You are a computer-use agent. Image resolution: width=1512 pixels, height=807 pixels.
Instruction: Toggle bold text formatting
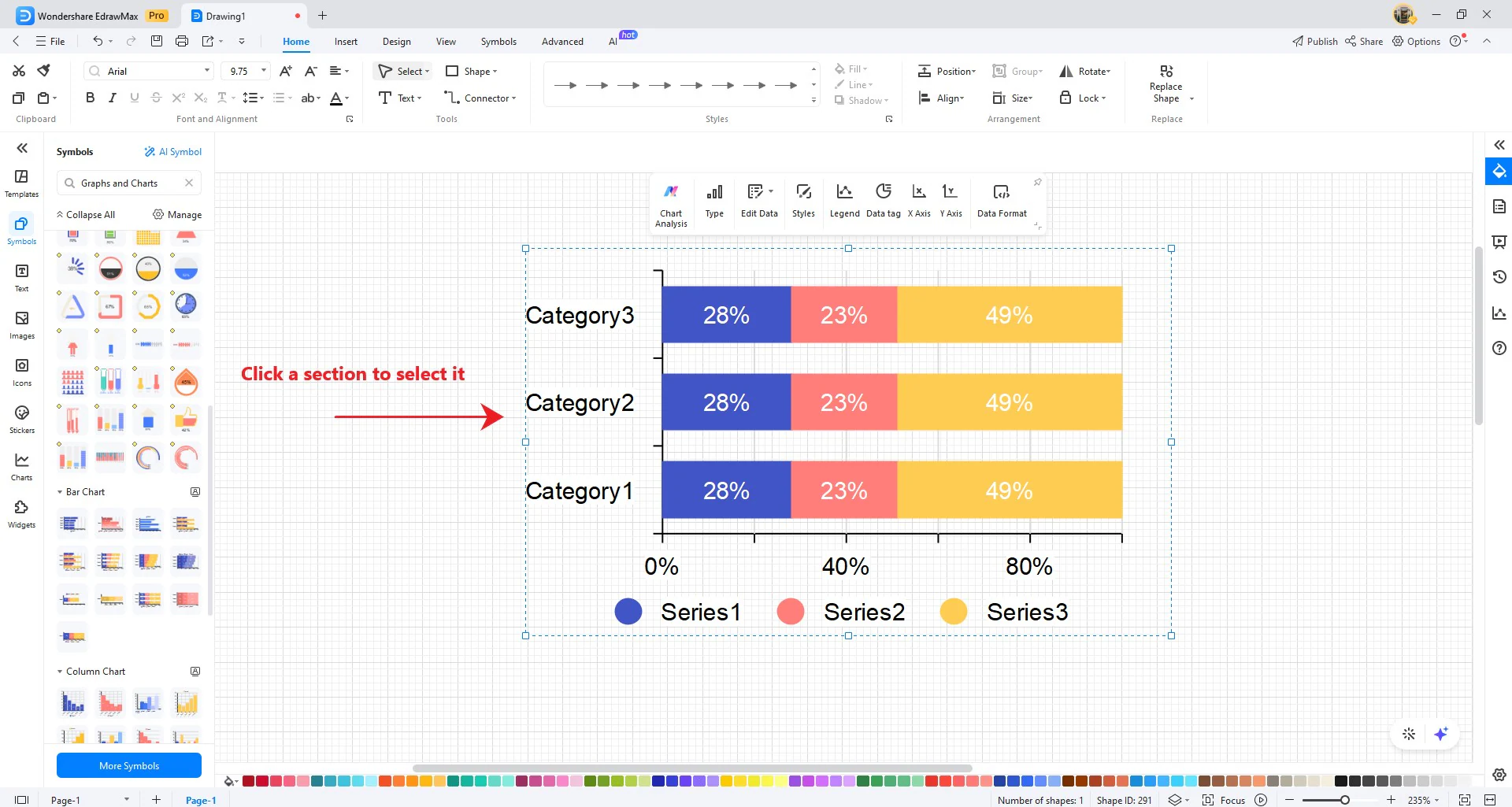click(90, 98)
